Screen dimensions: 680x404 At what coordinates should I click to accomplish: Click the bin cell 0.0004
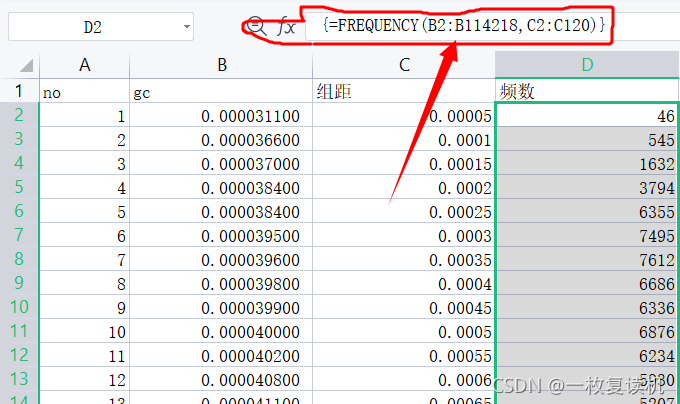[404, 283]
